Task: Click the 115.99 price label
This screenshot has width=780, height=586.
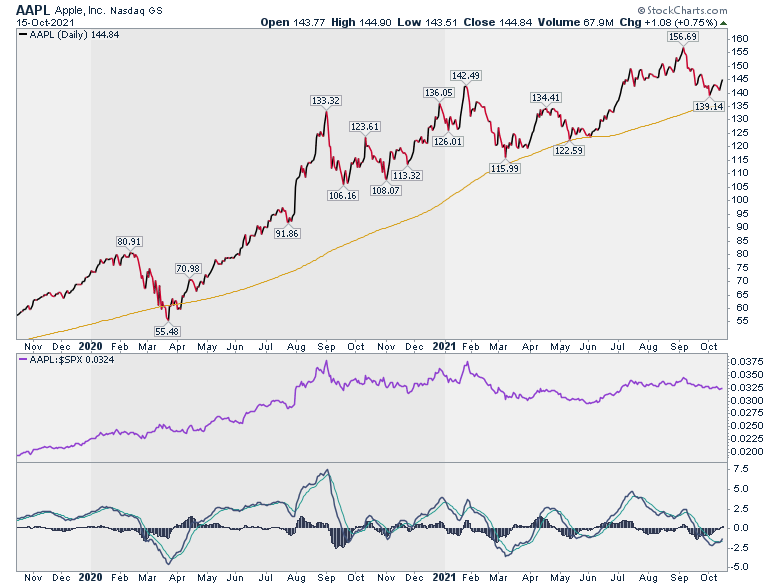Action: (x=504, y=168)
